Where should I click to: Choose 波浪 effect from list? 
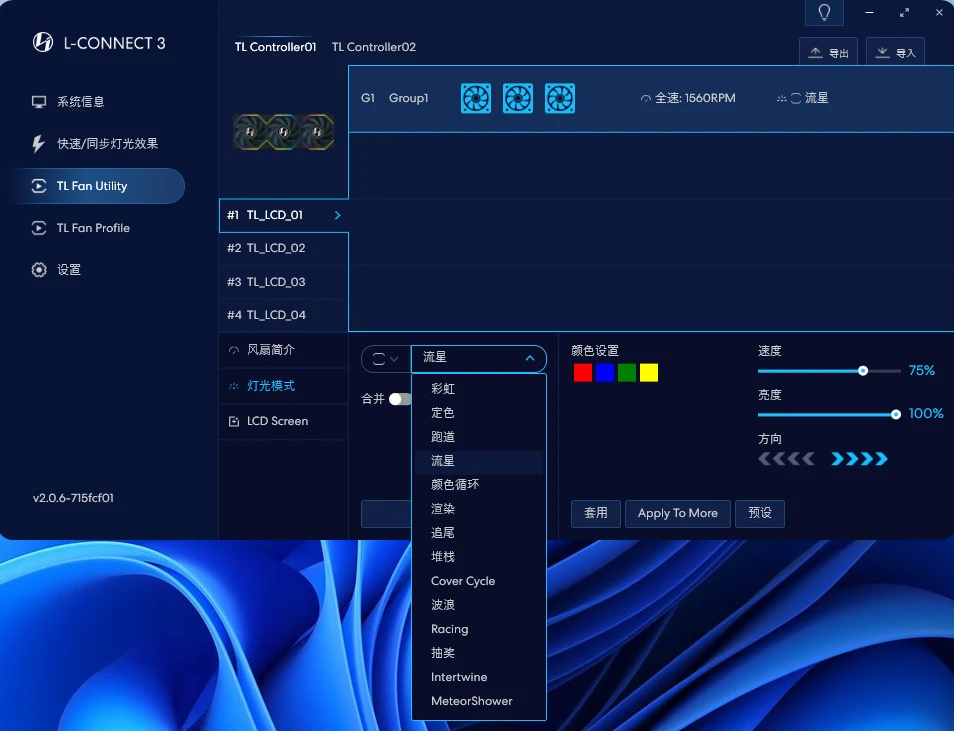(479, 605)
